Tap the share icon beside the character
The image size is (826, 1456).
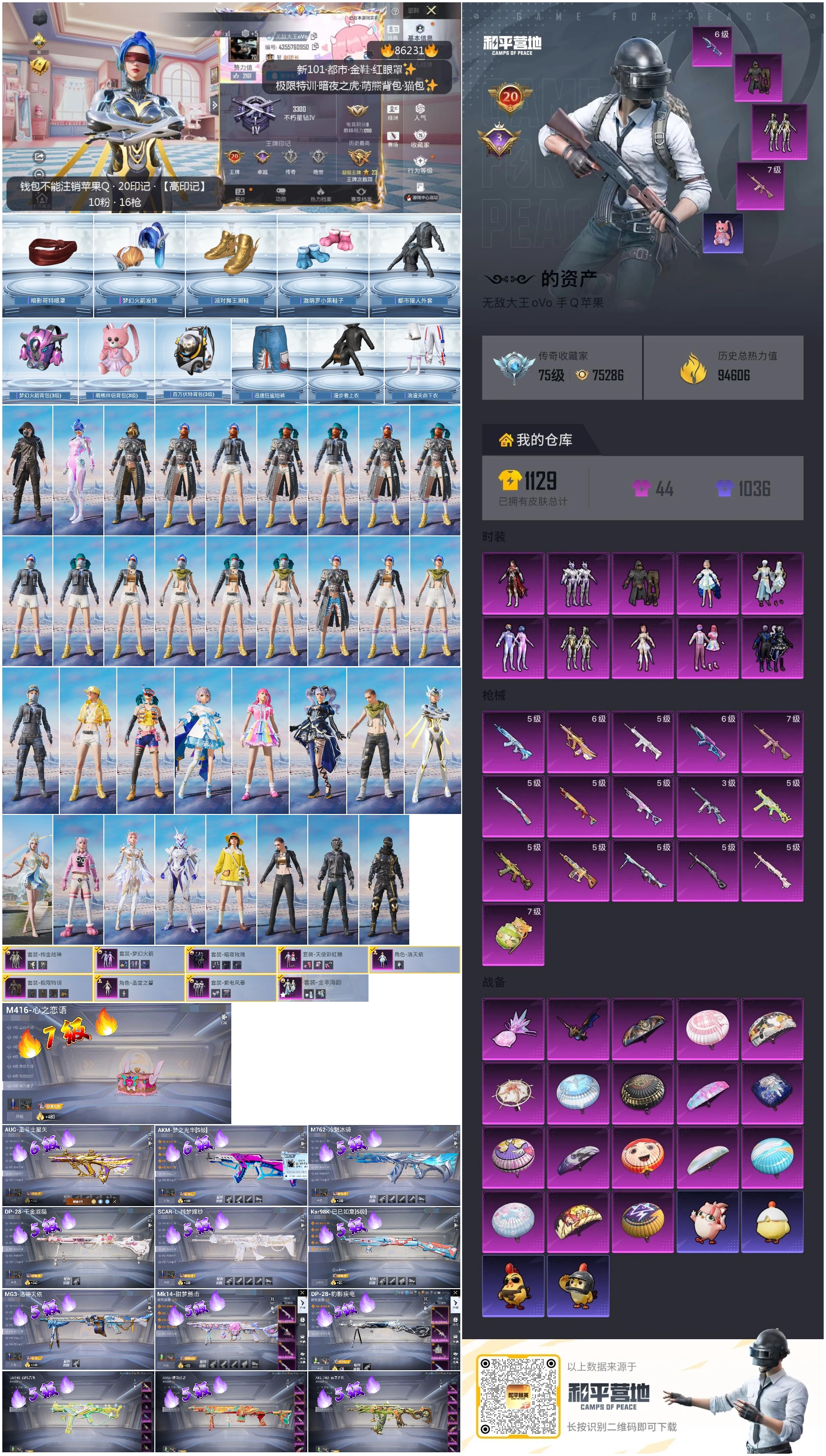(x=39, y=157)
